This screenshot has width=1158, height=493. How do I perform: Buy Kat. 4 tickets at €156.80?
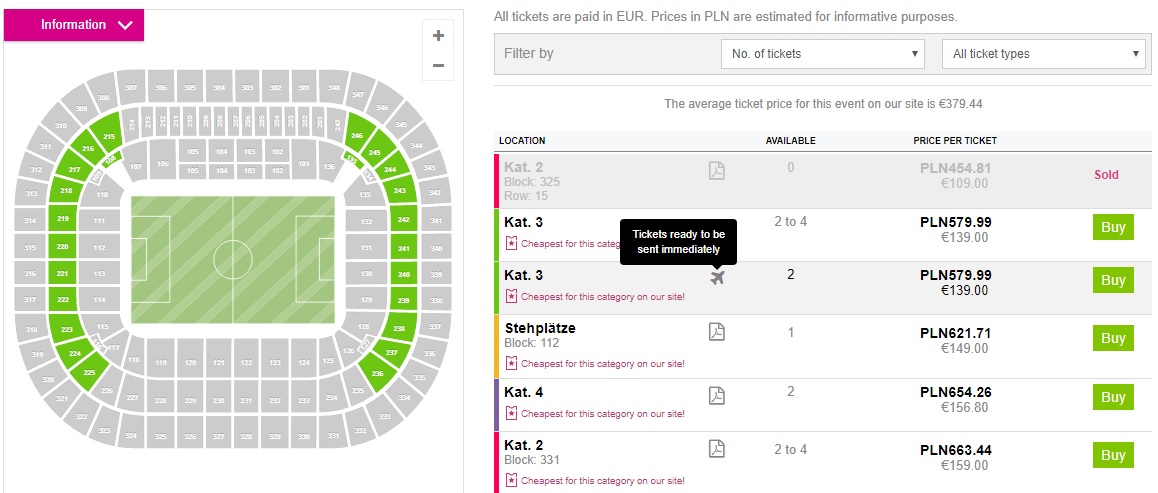coord(1113,398)
